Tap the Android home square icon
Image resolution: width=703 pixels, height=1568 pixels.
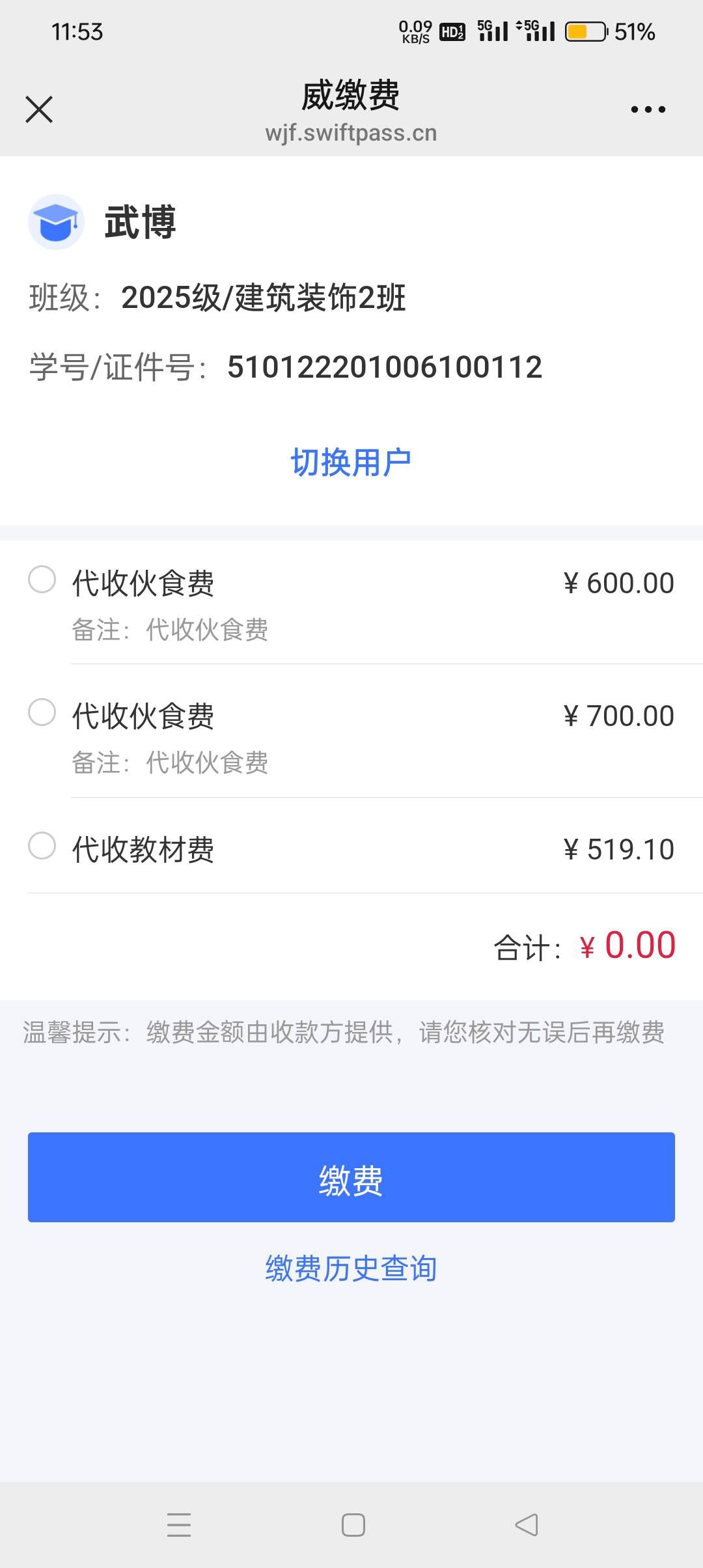(353, 1524)
